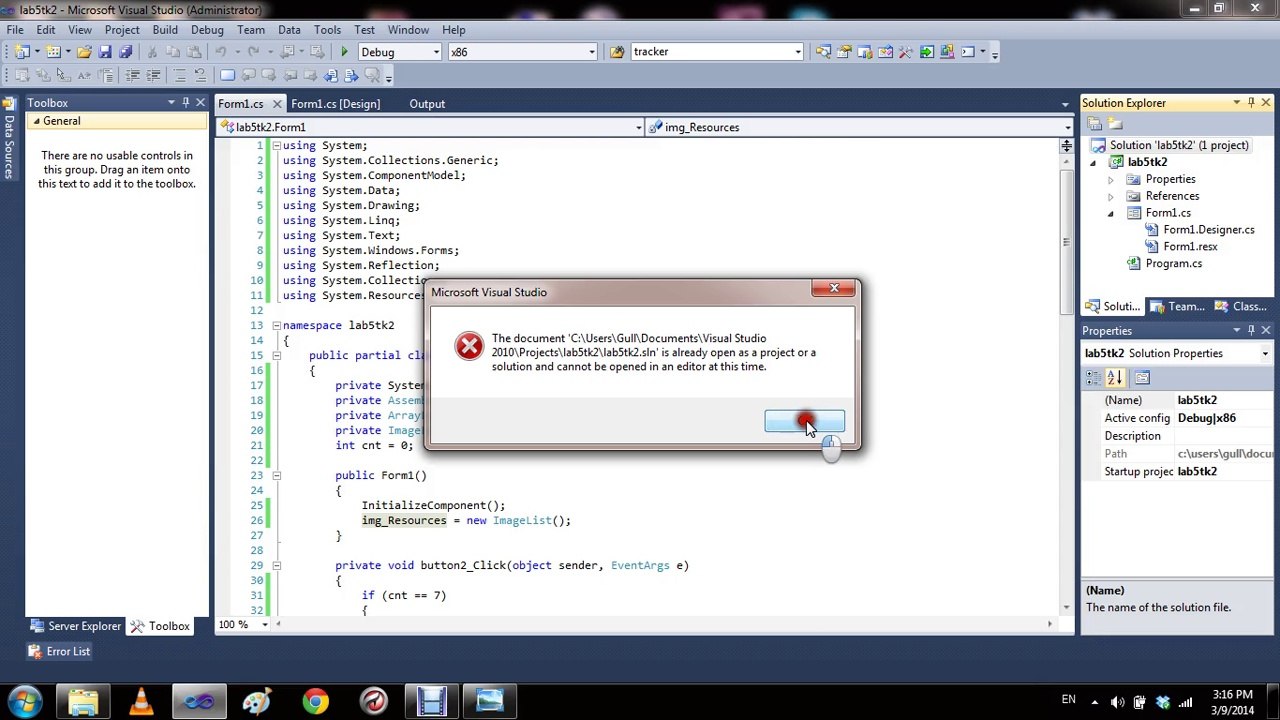
Task: Open the editor zoom 100 % dropdown
Action: [x=264, y=624]
